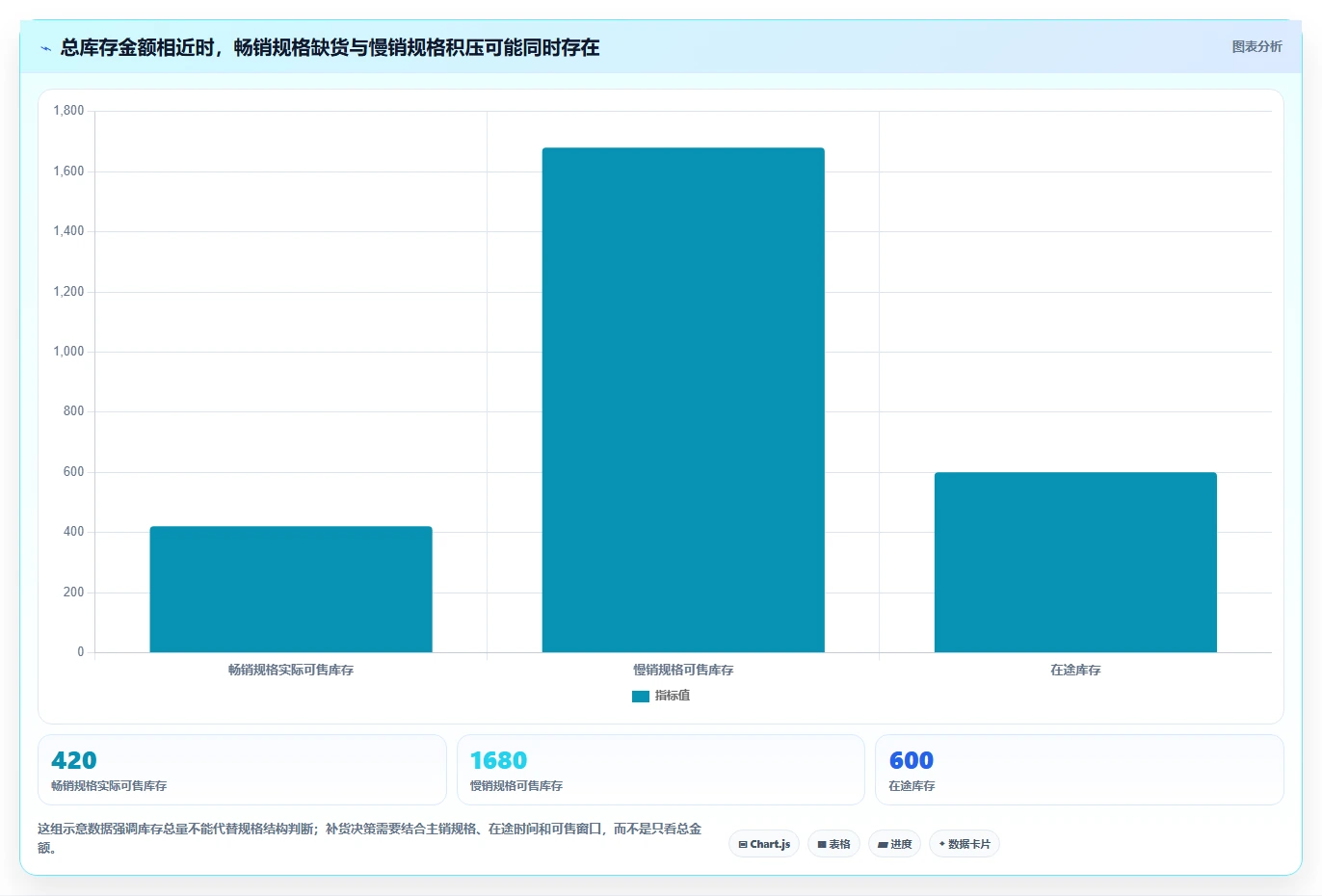1322x896 pixels.
Task: Click the 在途库存 x-axis label
Action: [x=1075, y=670]
